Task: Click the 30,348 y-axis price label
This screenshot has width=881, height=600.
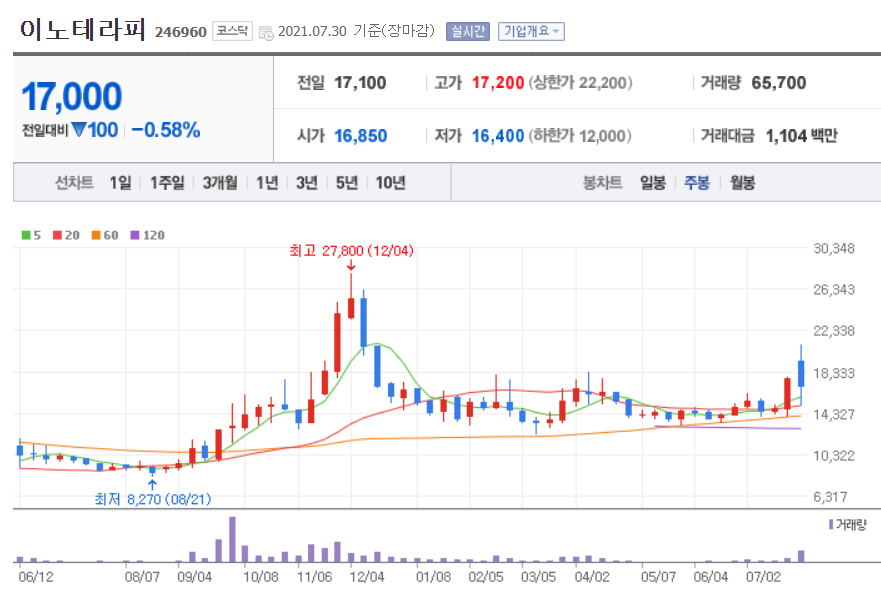Action: point(834,248)
